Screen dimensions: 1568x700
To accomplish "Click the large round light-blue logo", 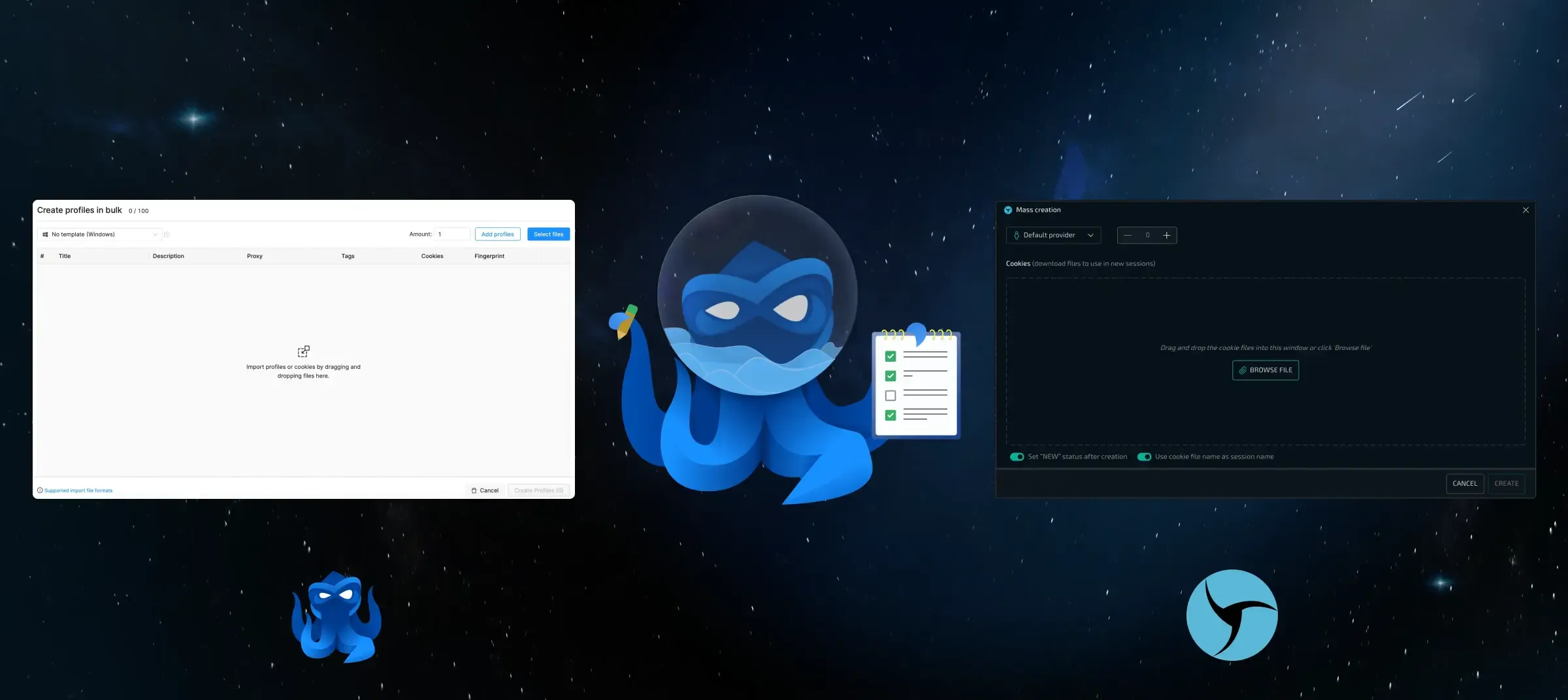I will point(1232,615).
